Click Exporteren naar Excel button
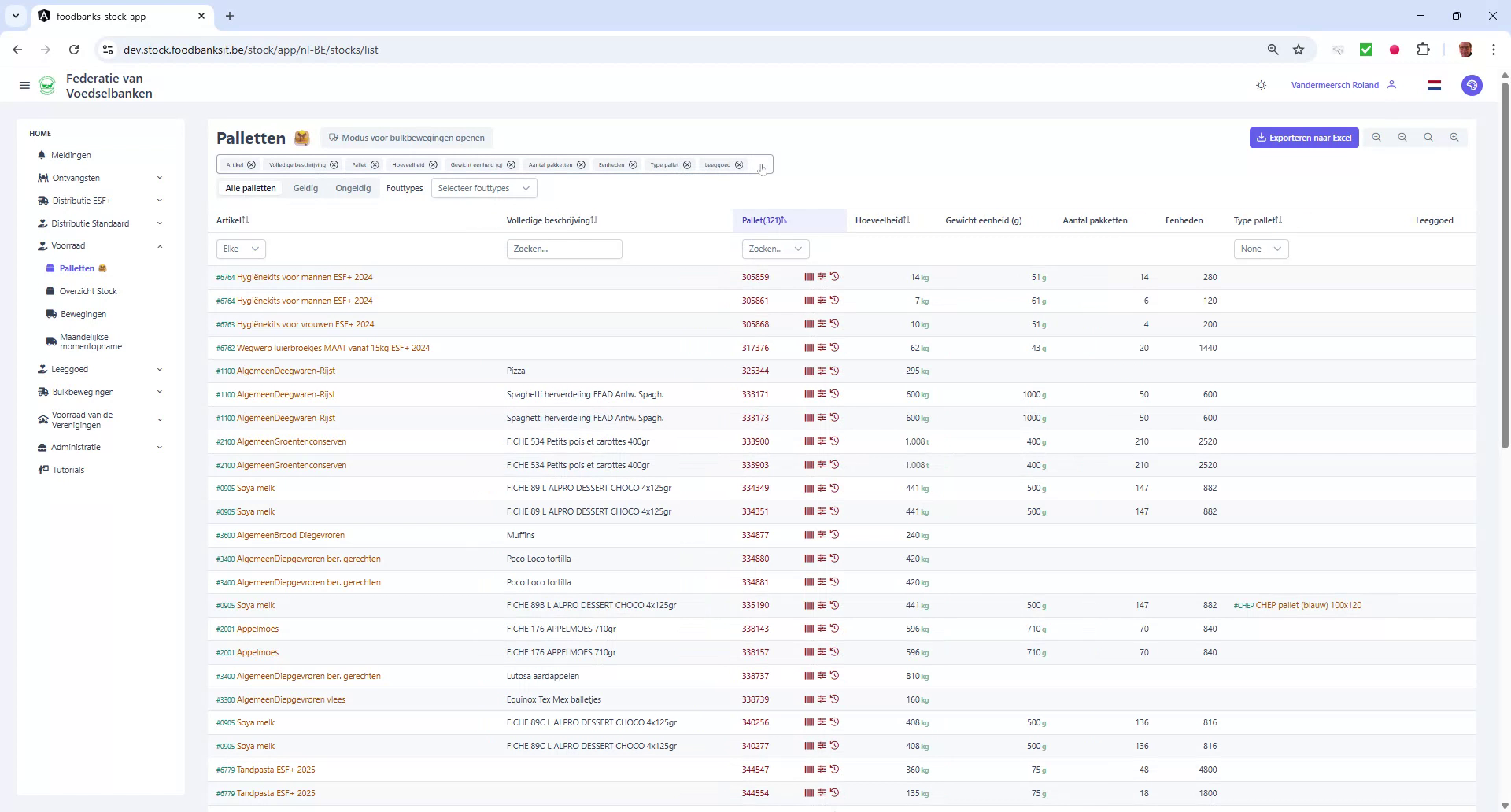Viewport: 1511px width, 812px height. [x=1303, y=137]
